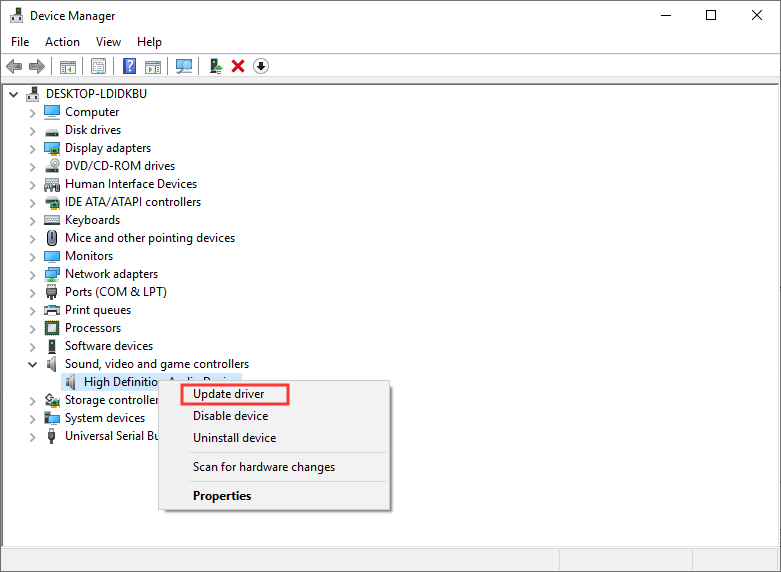Collapse the DESKTOP-LDIDKBU root node

14,94
